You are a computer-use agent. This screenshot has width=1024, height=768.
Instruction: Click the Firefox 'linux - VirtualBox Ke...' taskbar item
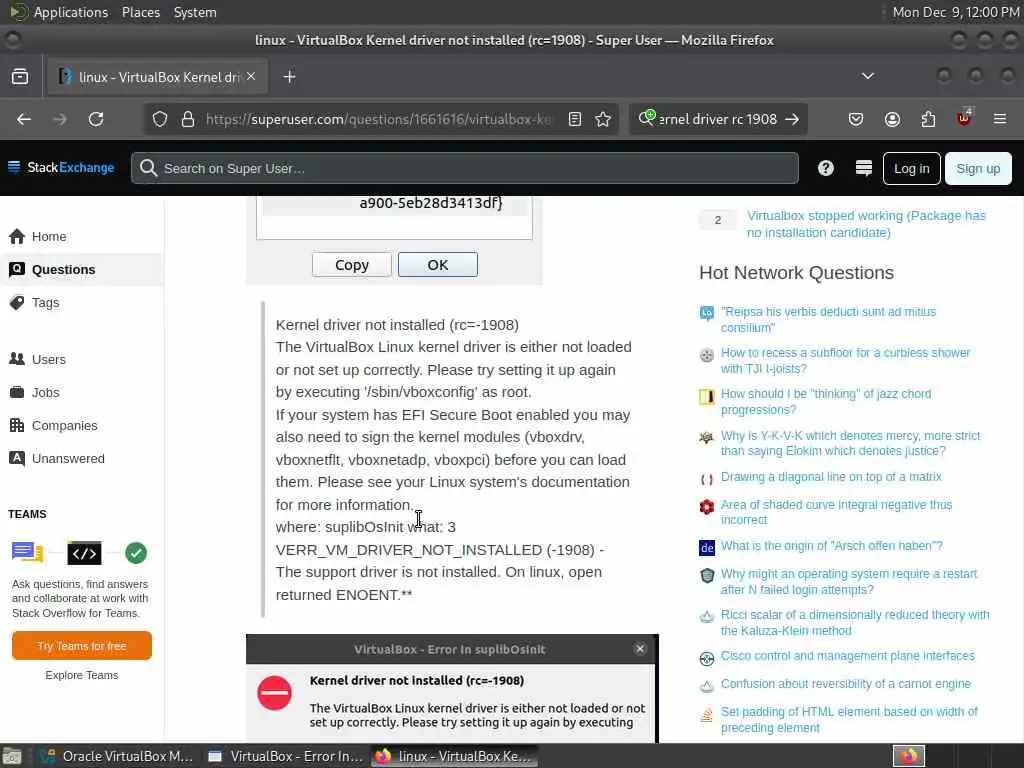coord(454,756)
